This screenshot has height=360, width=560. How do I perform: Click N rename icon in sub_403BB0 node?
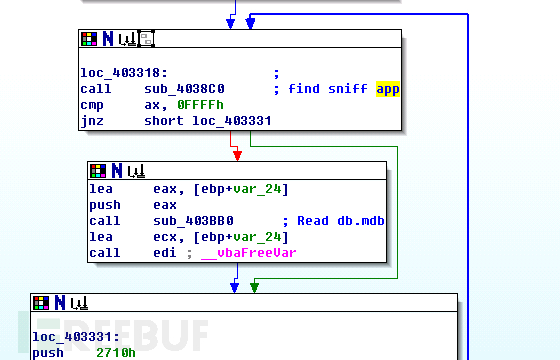[117, 171]
